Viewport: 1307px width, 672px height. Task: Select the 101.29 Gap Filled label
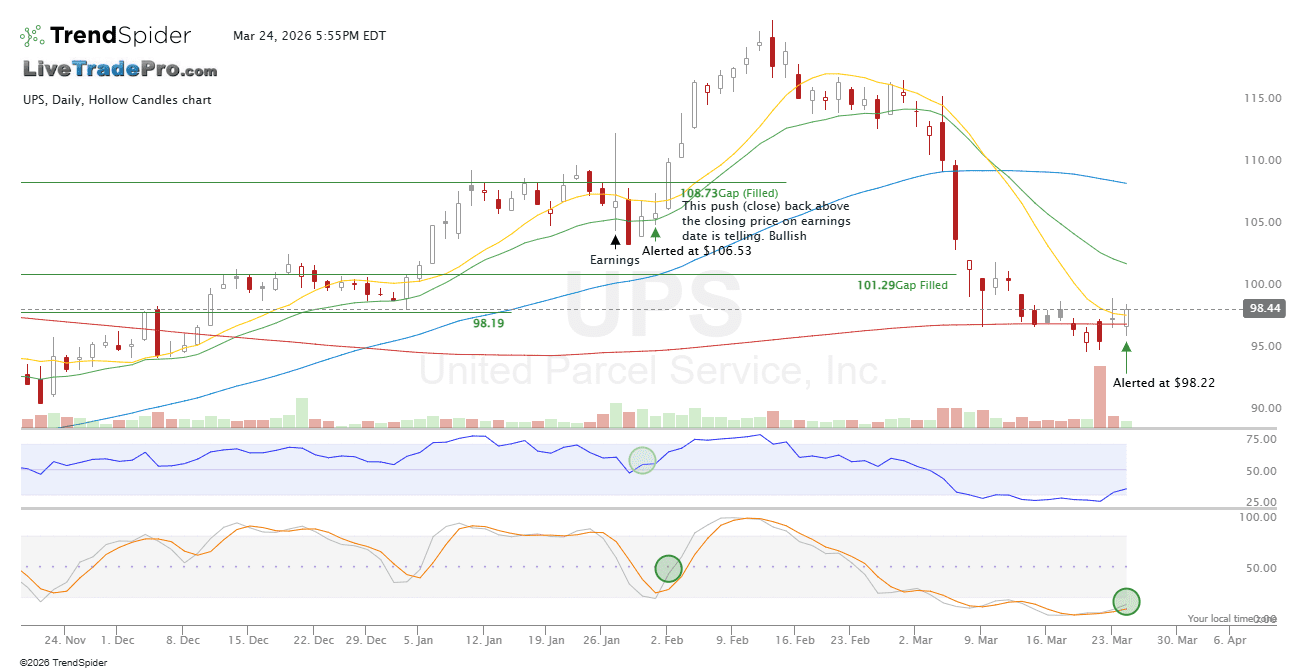tap(902, 285)
